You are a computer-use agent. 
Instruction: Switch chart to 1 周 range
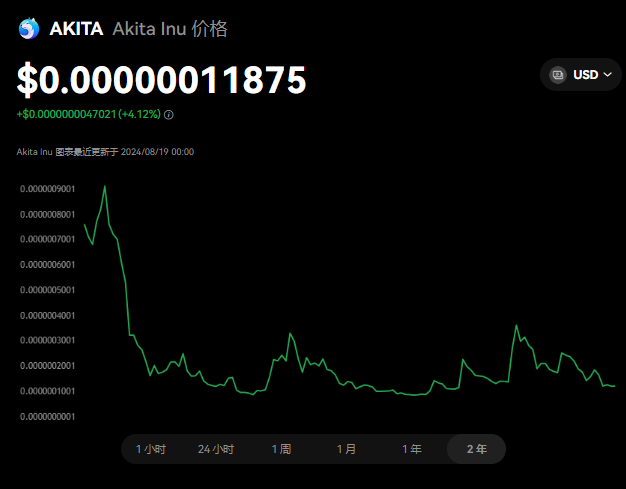click(x=281, y=449)
